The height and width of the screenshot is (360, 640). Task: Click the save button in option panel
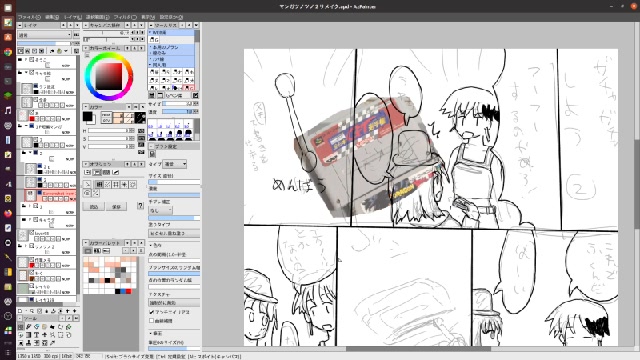(x=116, y=207)
